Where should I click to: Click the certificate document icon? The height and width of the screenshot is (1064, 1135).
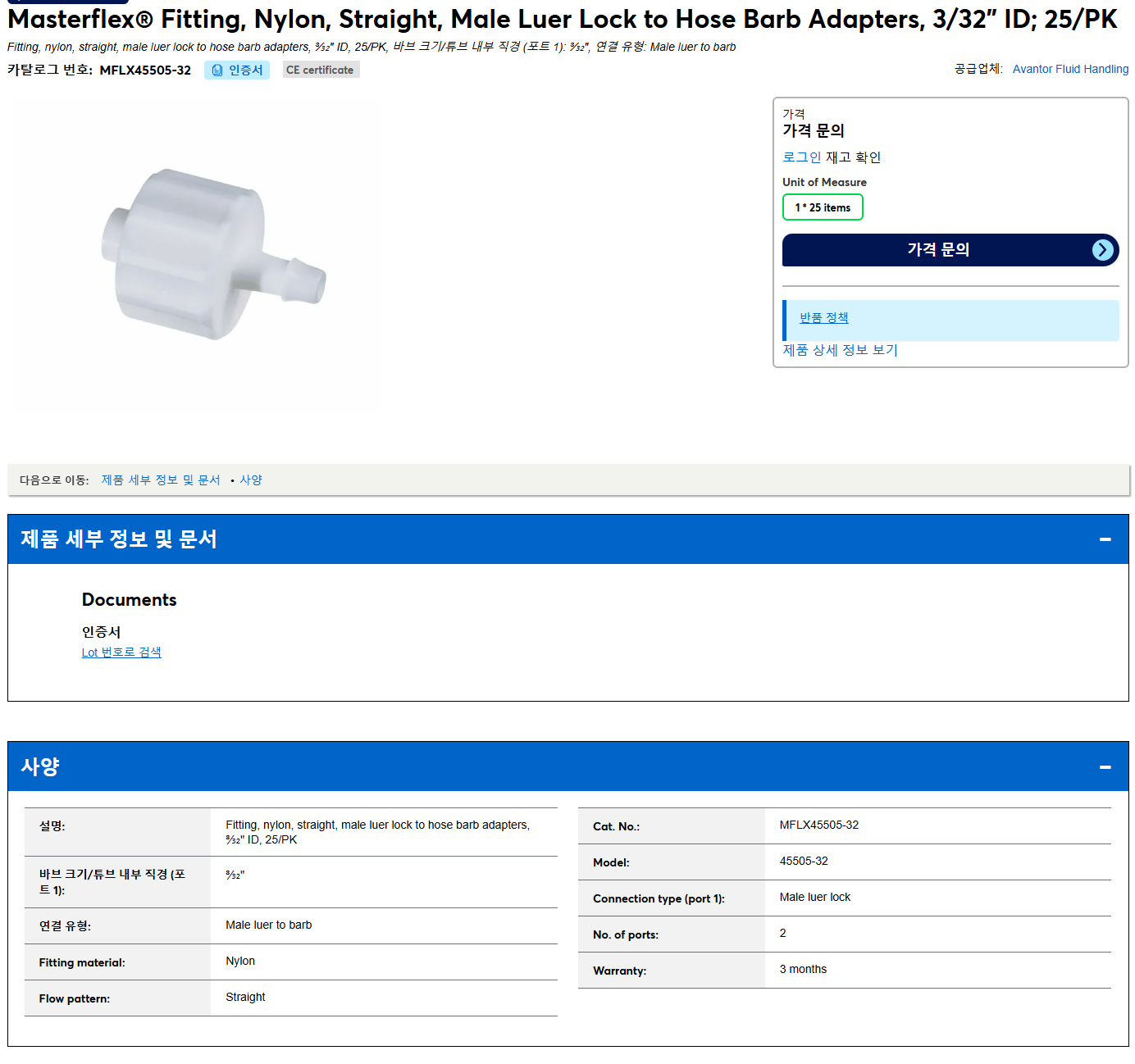[x=217, y=70]
